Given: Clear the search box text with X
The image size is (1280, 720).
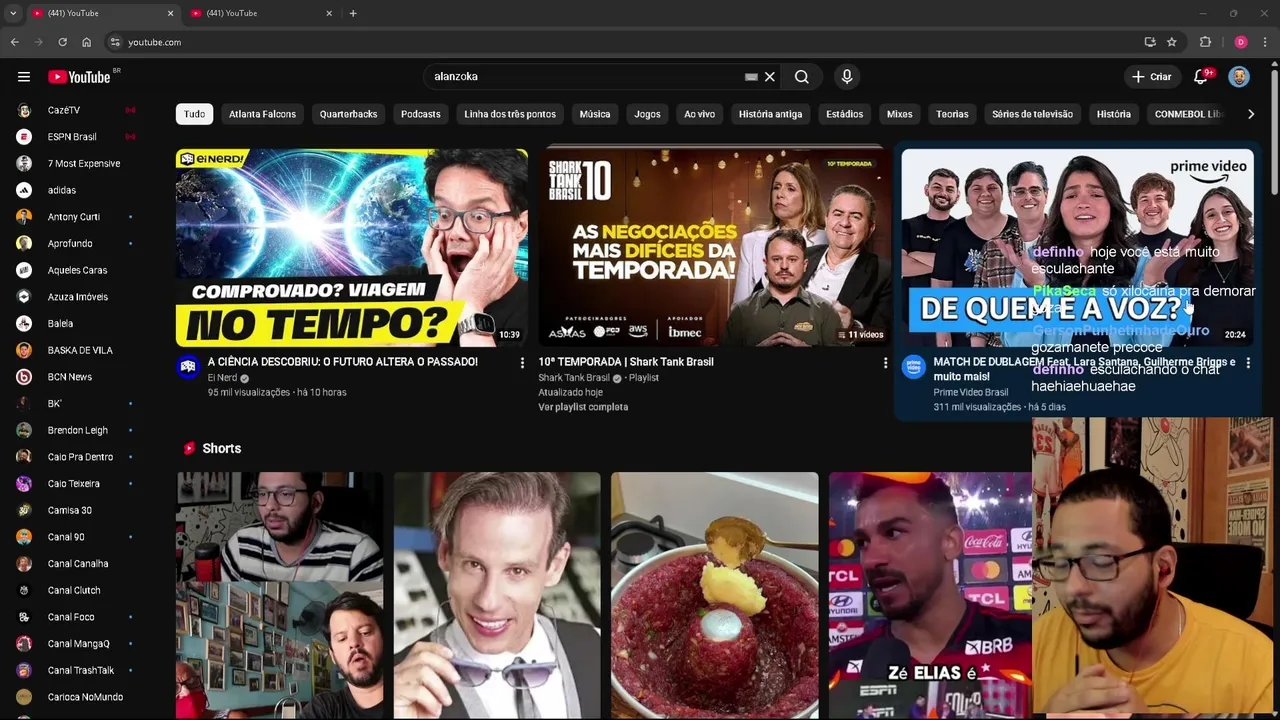Looking at the screenshot, I should [x=770, y=77].
